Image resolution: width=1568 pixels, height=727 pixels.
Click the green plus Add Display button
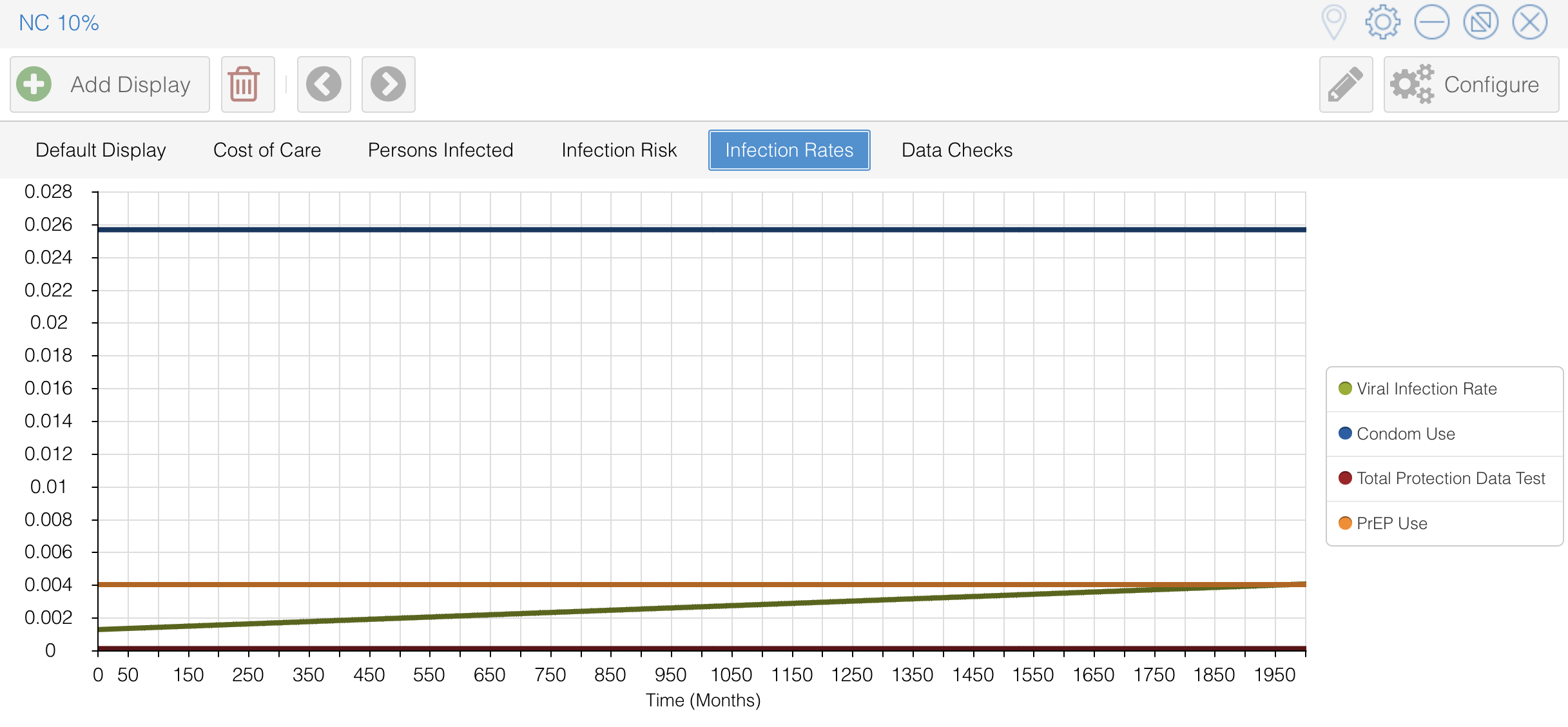(x=110, y=84)
